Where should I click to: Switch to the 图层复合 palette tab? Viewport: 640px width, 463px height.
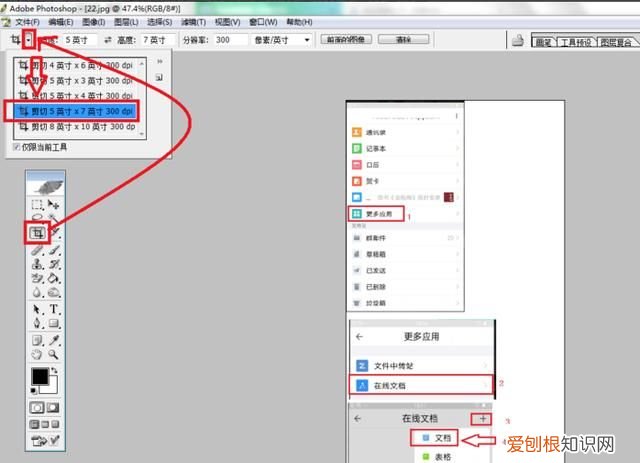pyautogui.click(x=616, y=42)
